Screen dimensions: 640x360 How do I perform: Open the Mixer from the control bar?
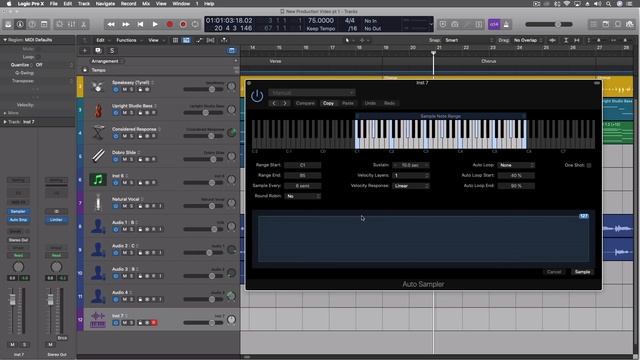[x=71, y=24]
